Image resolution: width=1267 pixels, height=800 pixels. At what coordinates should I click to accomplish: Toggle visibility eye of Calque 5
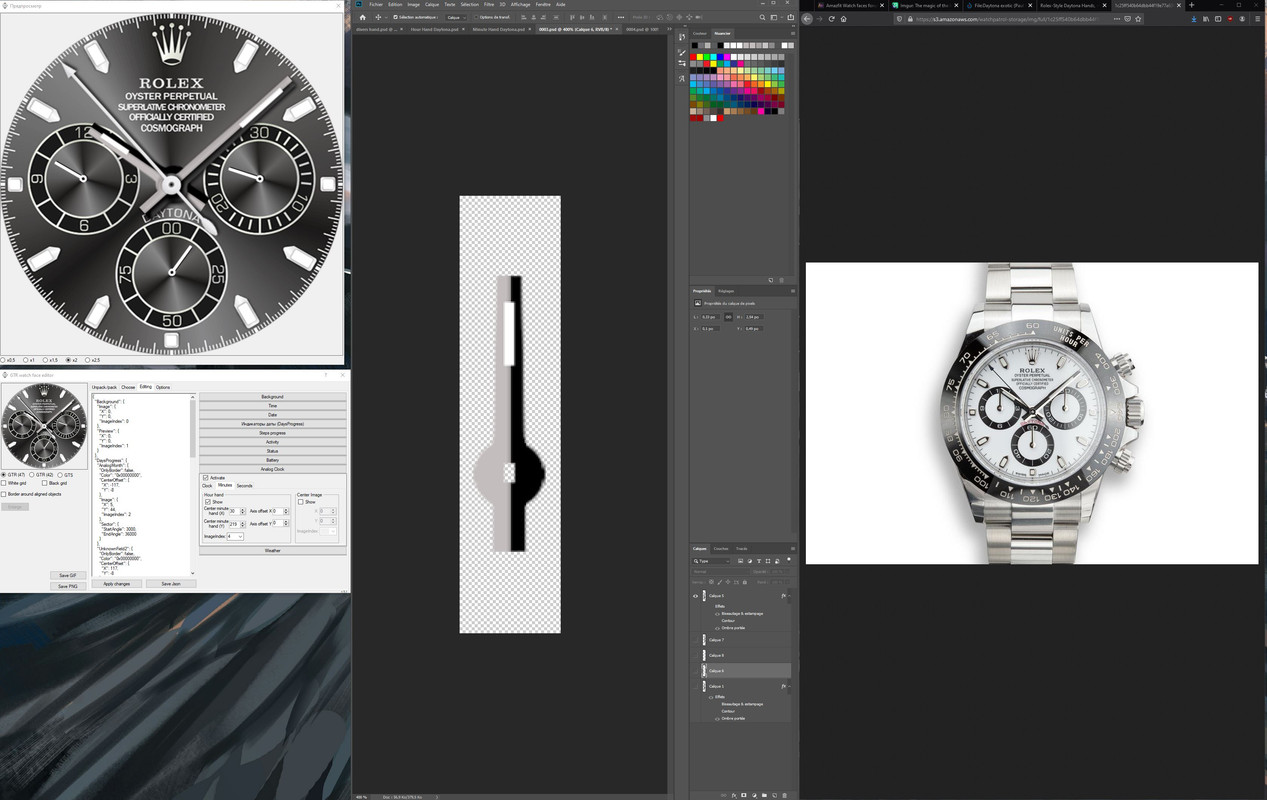[695, 596]
